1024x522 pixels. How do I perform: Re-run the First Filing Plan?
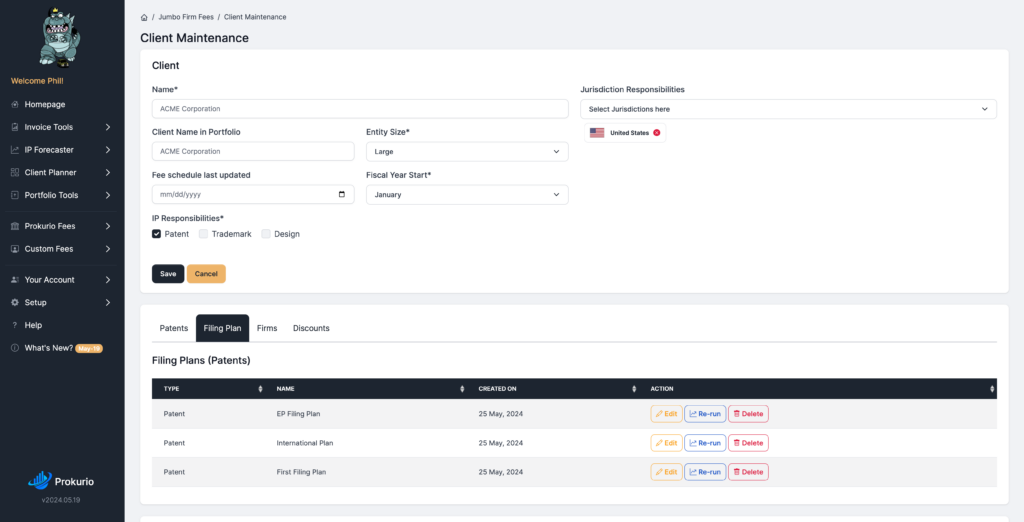pos(705,472)
